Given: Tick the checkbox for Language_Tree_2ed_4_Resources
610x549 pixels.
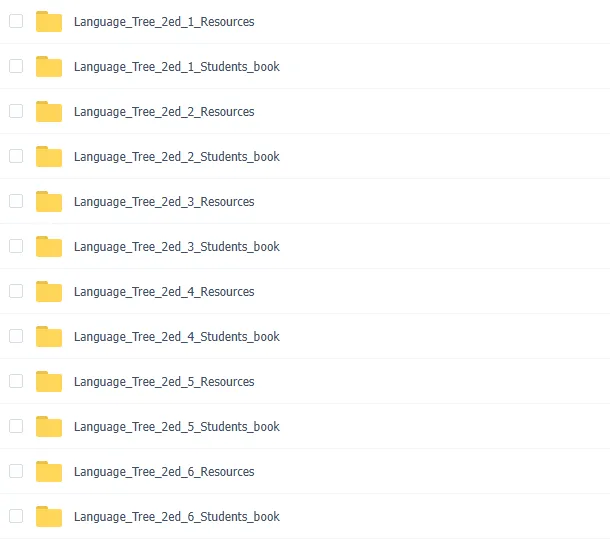Looking at the screenshot, I should [16, 291].
